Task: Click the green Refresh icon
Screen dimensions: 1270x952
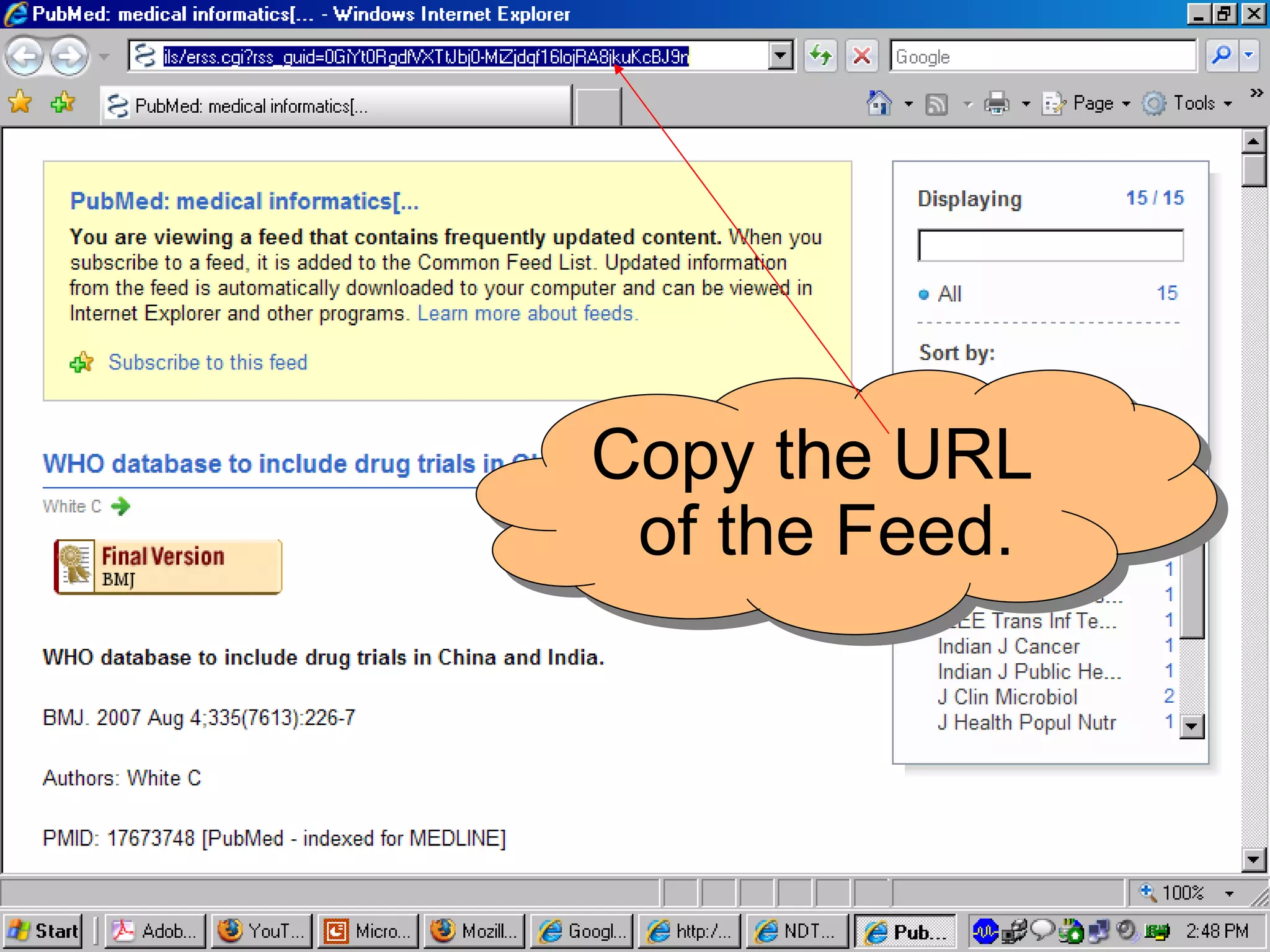Action: pyautogui.click(x=820, y=56)
